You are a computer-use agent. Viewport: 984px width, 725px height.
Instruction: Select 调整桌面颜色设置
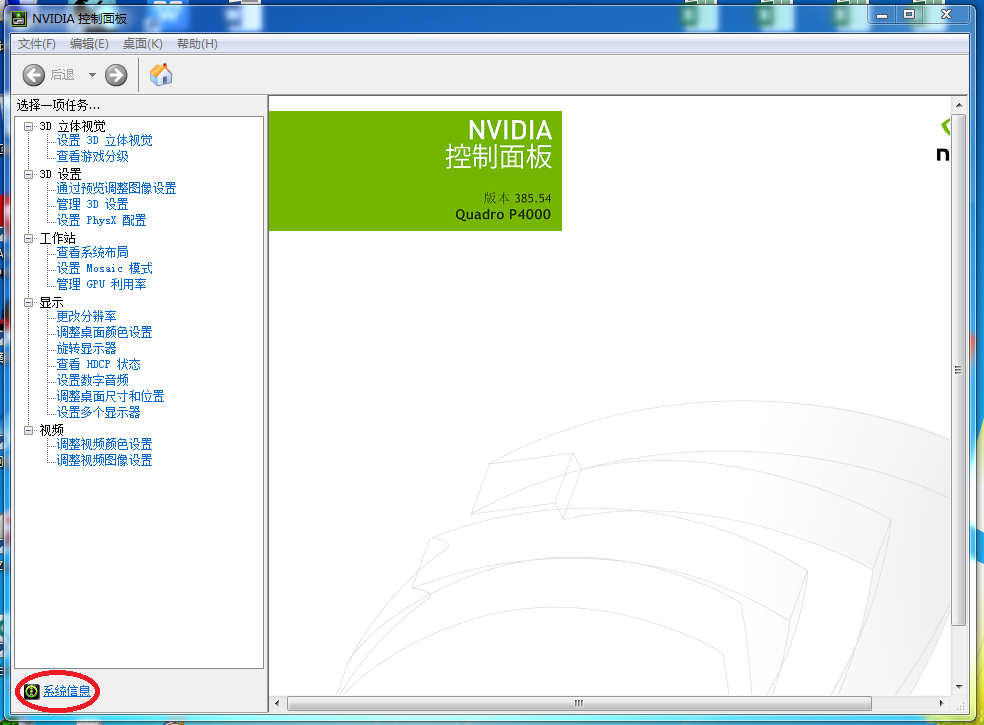[x=104, y=332]
